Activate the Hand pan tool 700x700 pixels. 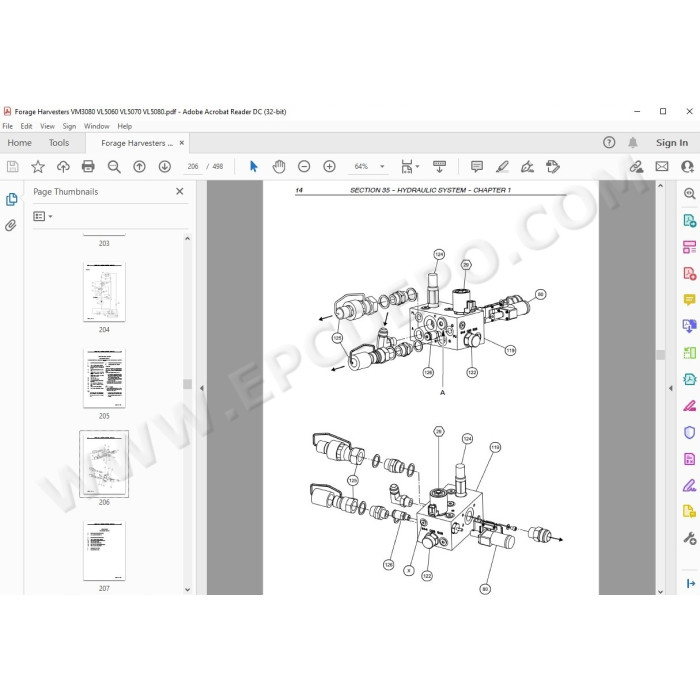(x=279, y=167)
